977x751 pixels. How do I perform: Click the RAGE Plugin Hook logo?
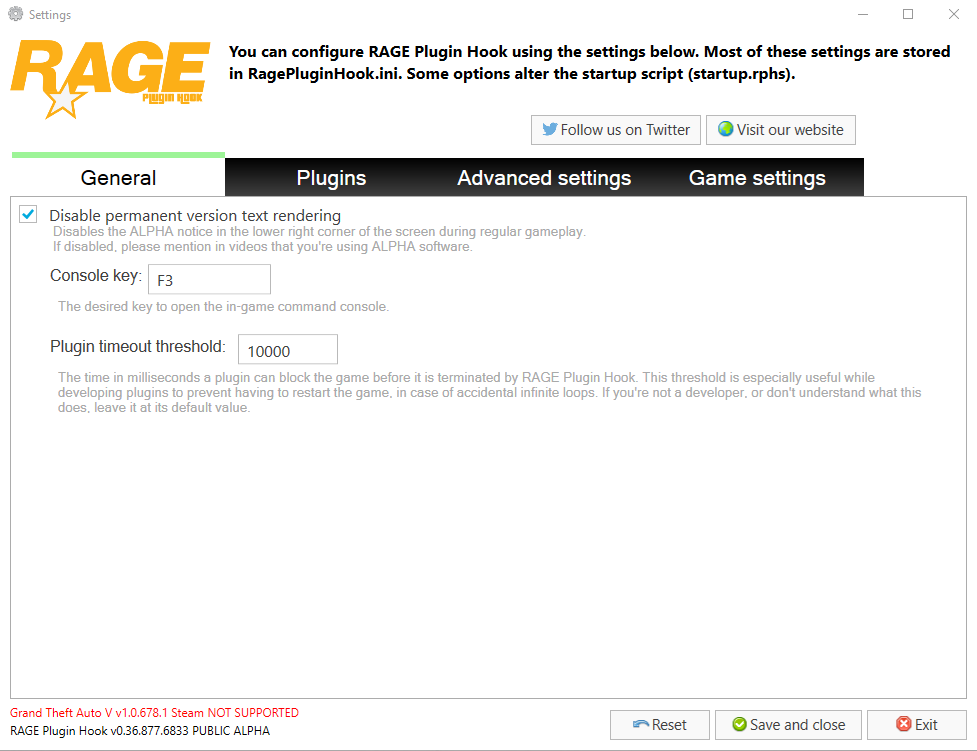click(x=110, y=79)
